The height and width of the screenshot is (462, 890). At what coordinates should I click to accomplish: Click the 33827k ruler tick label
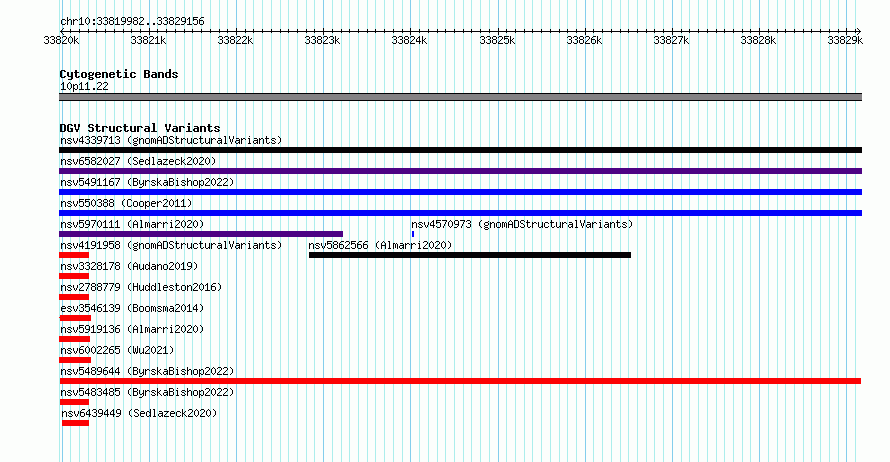point(671,40)
